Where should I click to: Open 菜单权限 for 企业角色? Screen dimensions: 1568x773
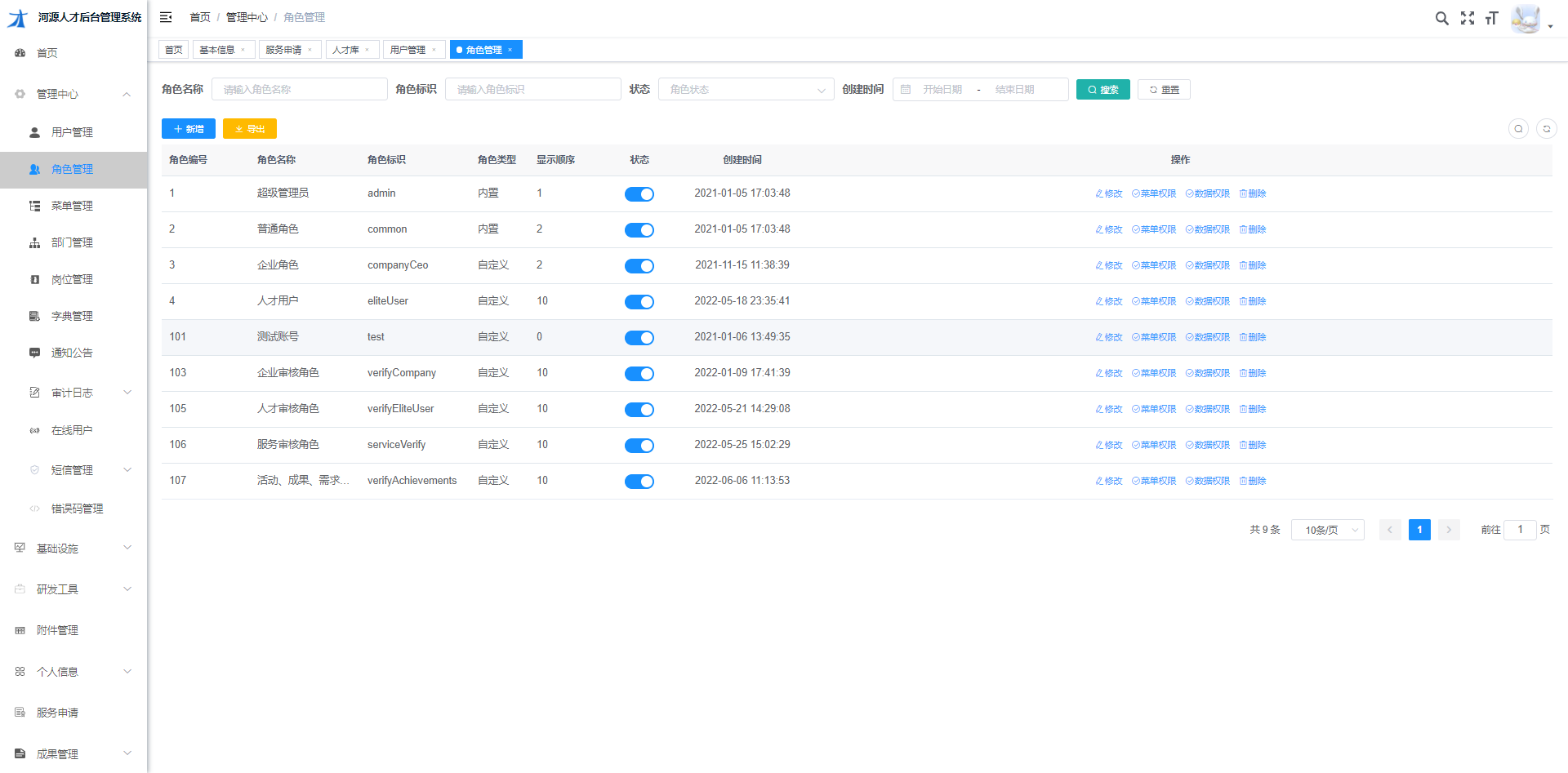[x=1154, y=265]
